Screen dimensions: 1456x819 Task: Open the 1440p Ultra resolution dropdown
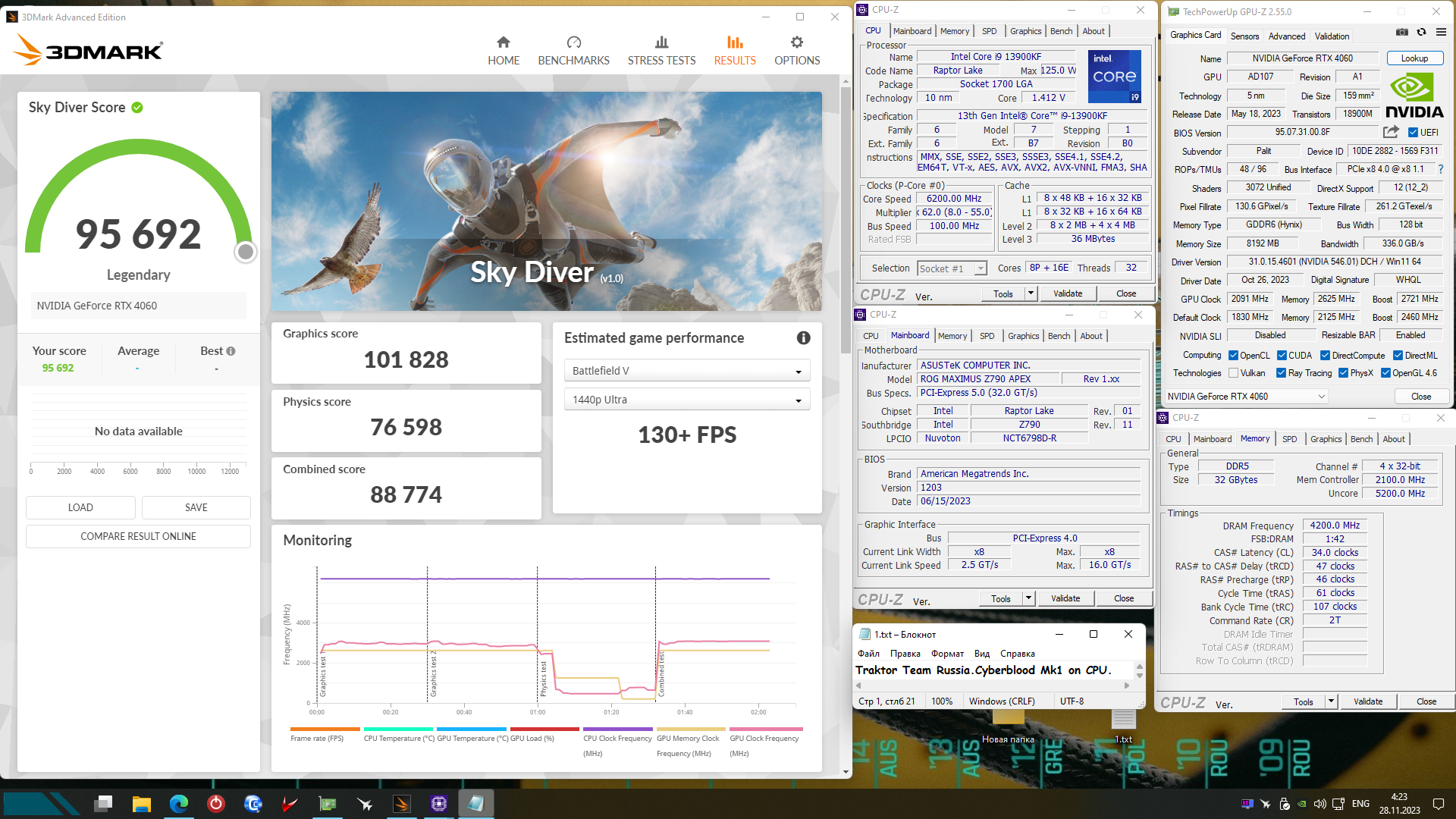click(687, 400)
